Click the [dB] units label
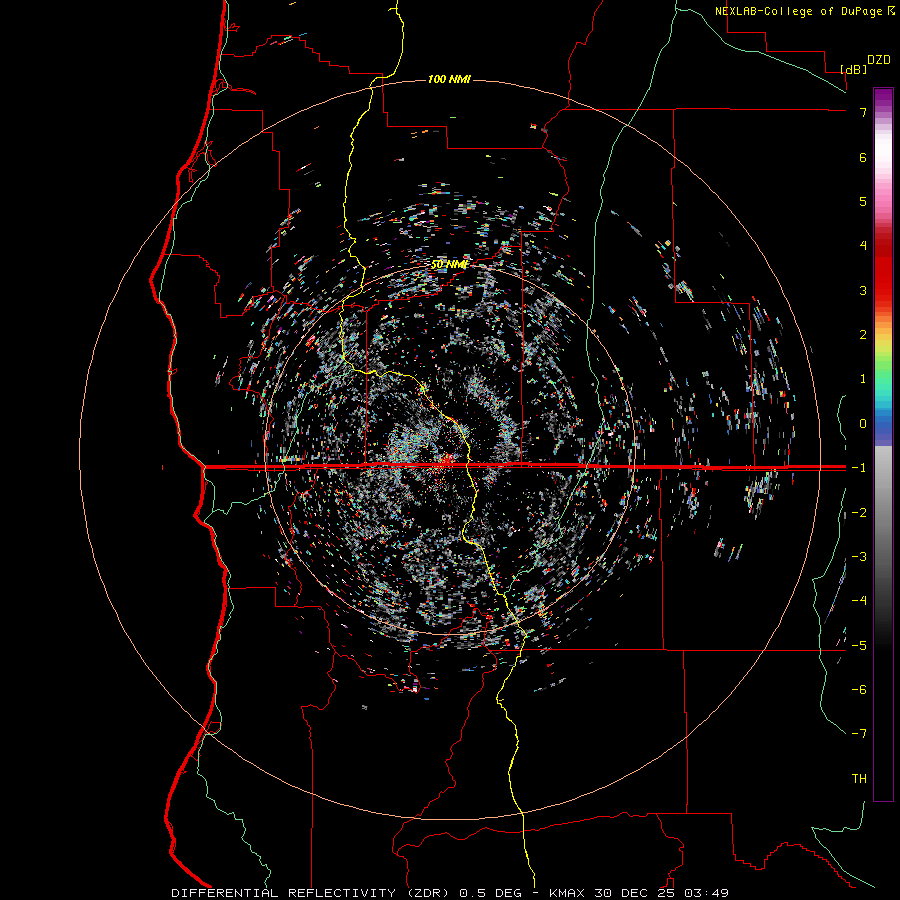This screenshot has height=900, width=900. point(853,69)
